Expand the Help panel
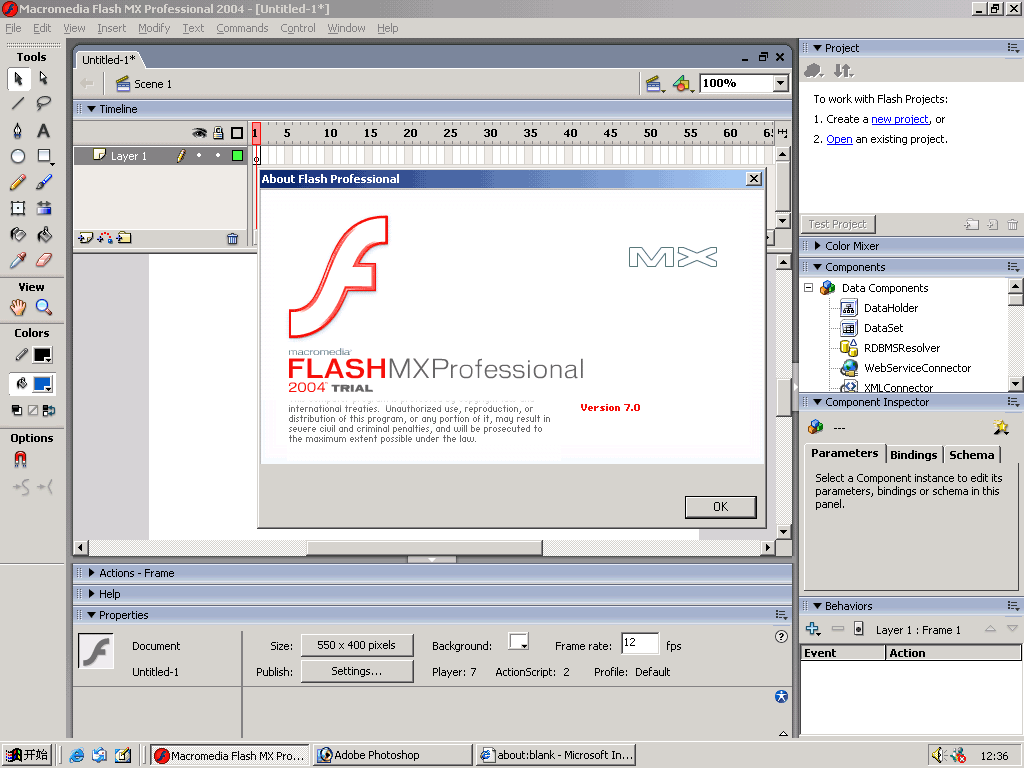Viewport: 1024px width, 768px height. [91, 594]
